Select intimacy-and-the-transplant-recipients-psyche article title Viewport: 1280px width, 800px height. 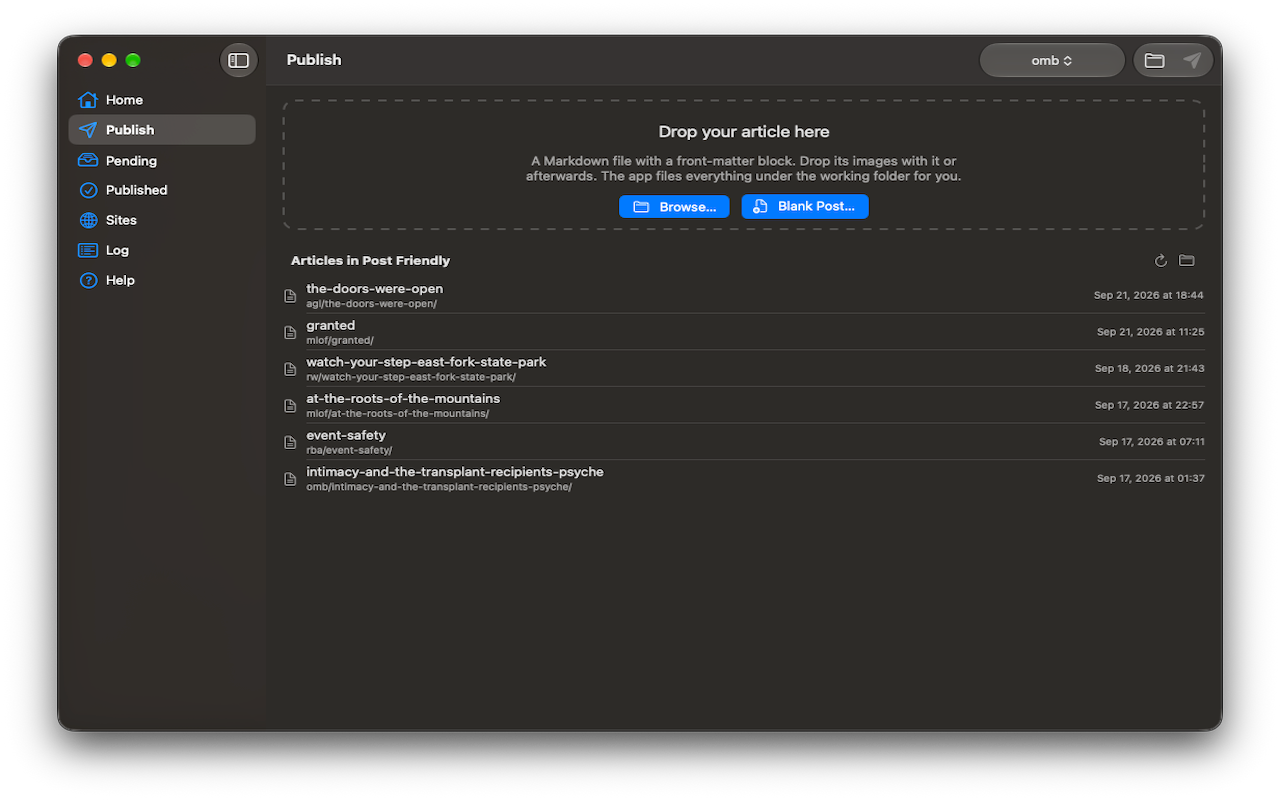click(x=455, y=472)
